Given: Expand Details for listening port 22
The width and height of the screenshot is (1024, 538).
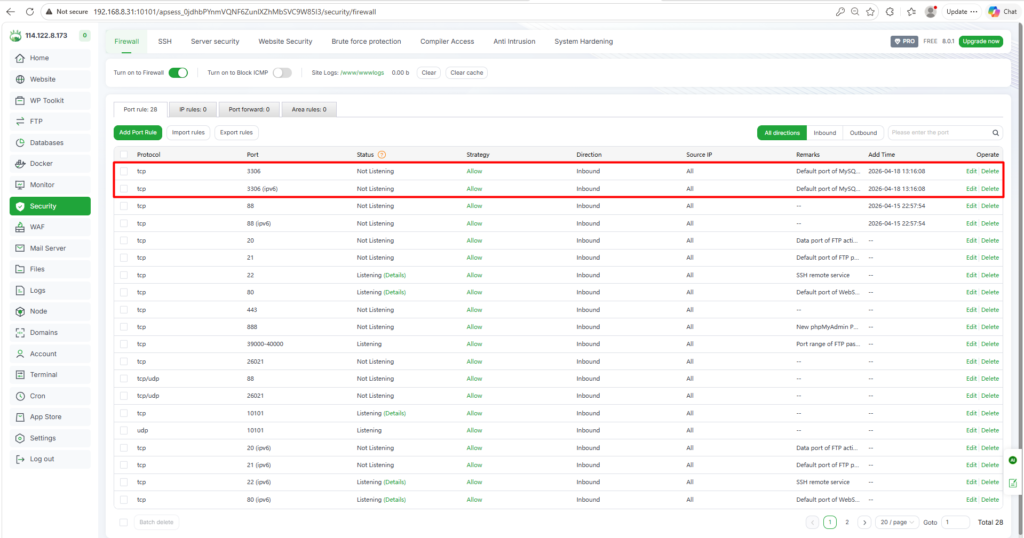Looking at the screenshot, I should 394,275.
